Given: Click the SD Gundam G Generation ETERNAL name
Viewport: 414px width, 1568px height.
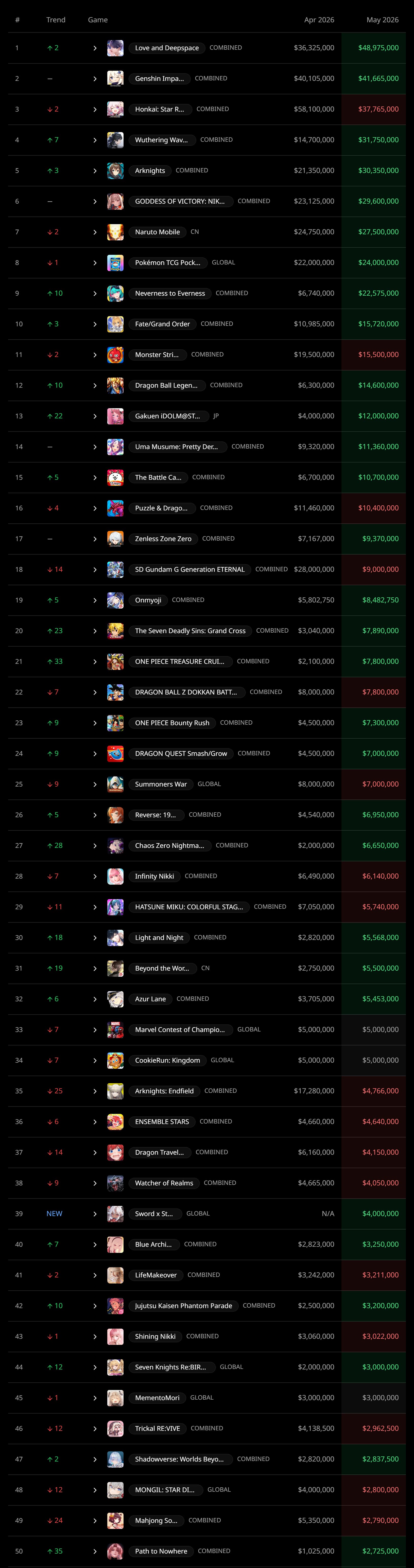Looking at the screenshot, I should pos(189,570).
